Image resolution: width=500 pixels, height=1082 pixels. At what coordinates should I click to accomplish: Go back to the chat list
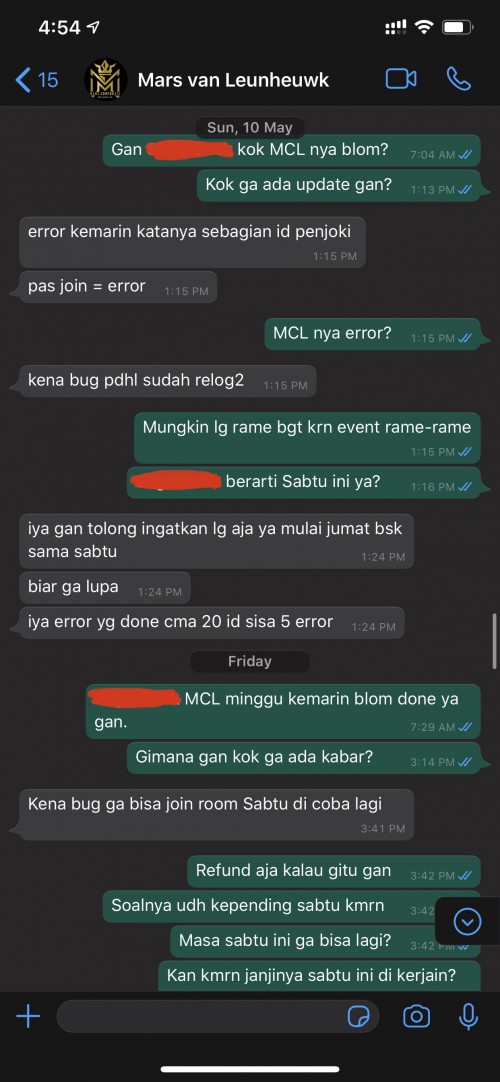click(x=36, y=80)
